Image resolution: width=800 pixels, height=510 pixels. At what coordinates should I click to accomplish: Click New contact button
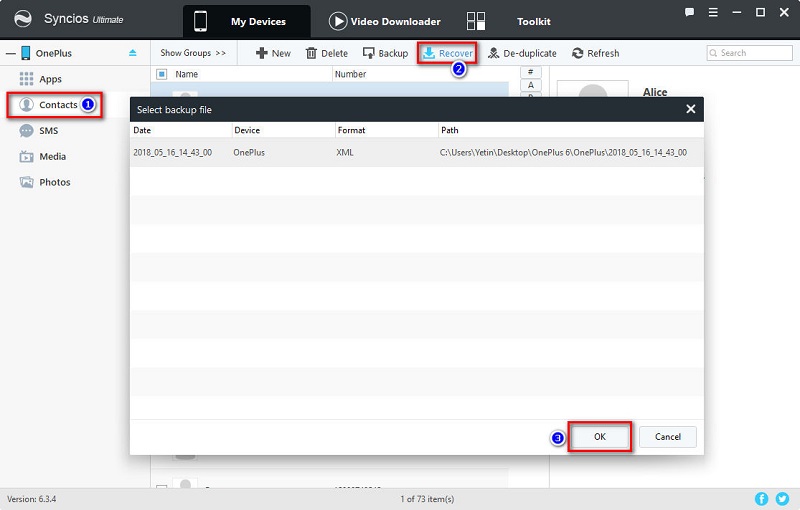[273, 53]
